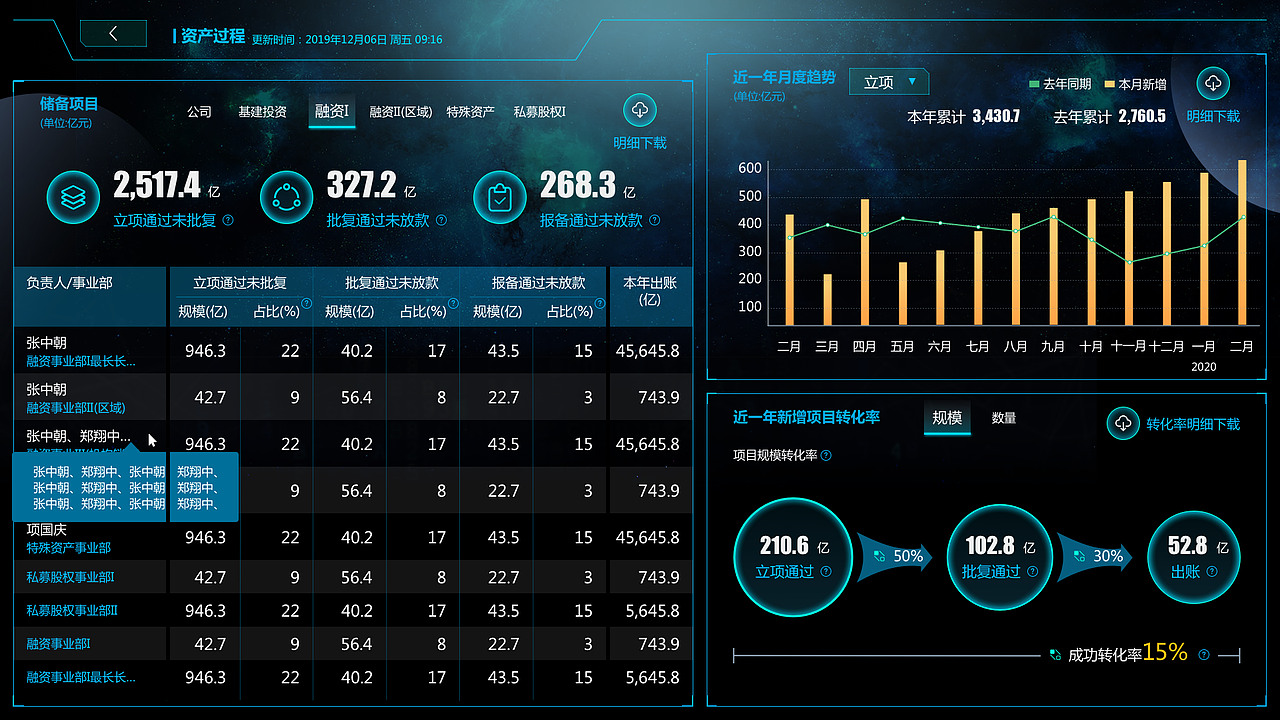The width and height of the screenshot is (1280, 720).
Task: Click the 立项通过未批复 link under 2,517.4
Action: click(x=165, y=220)
